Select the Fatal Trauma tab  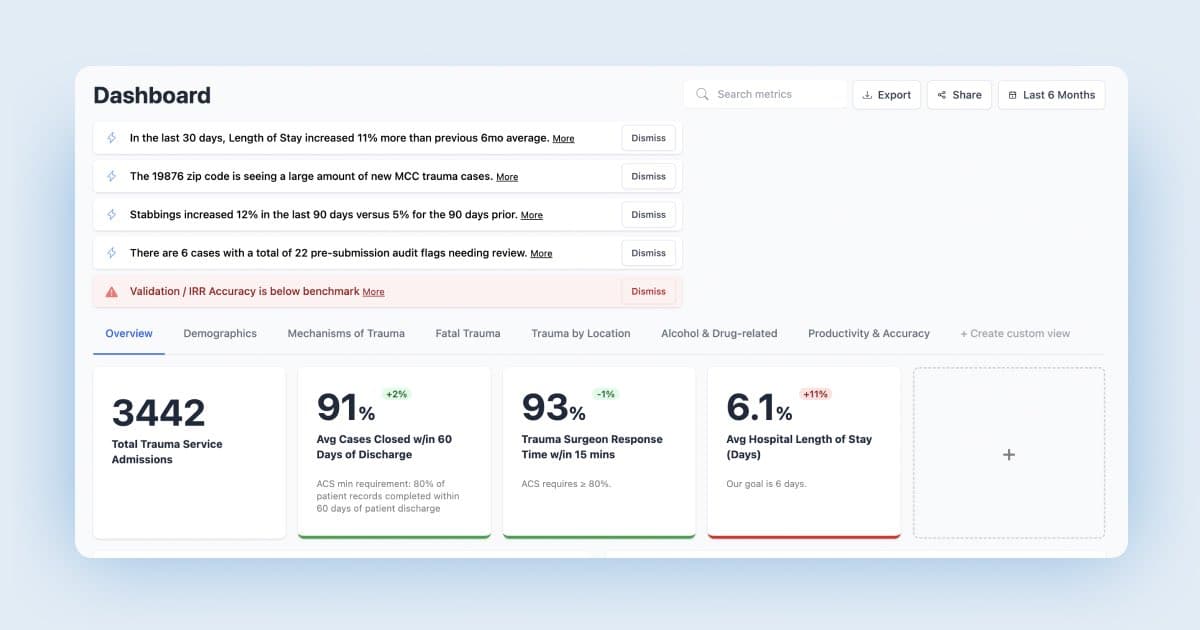pos(468,333)
